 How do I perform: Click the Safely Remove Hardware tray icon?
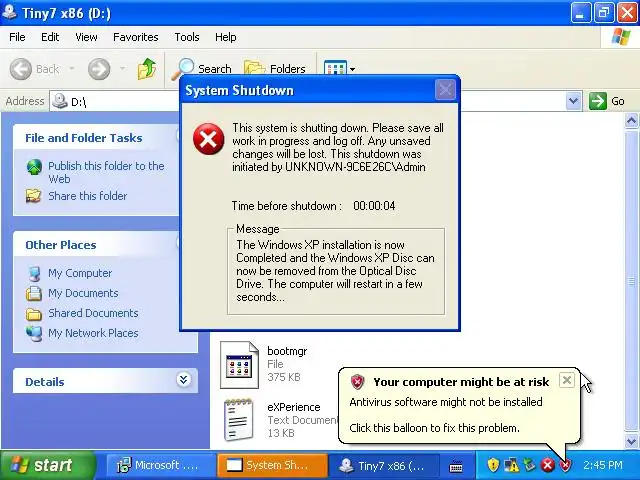pos(529,464)
